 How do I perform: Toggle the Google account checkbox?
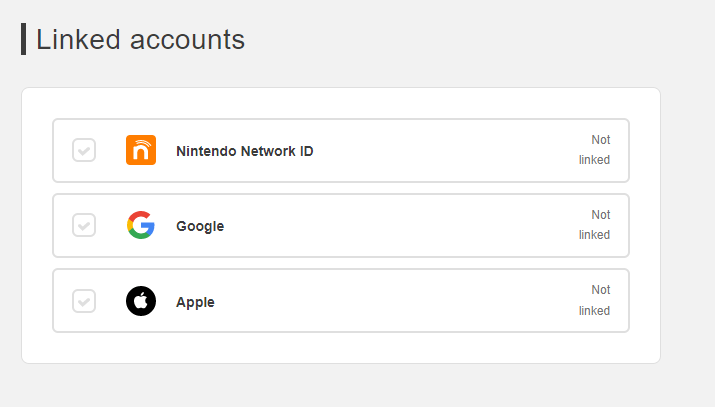84,225
